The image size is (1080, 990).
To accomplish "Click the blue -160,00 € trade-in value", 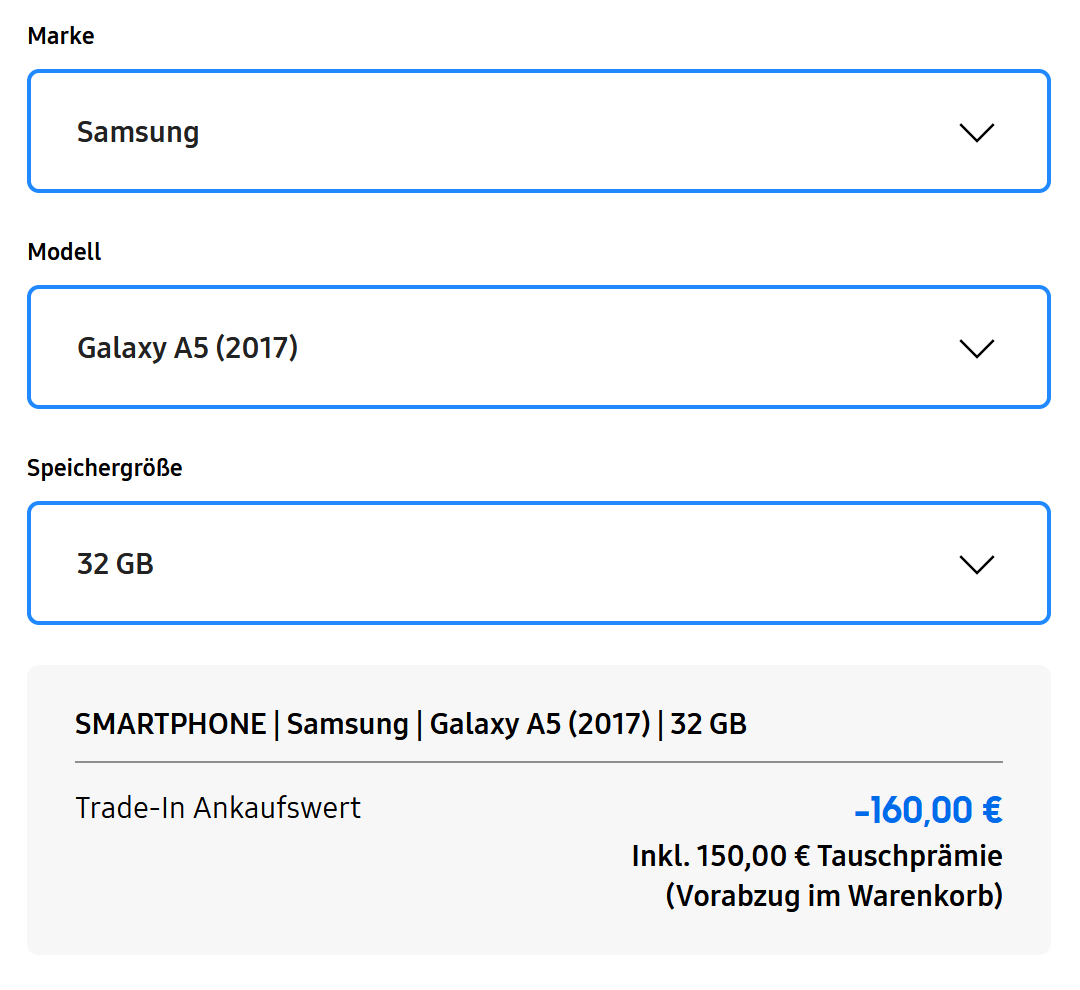I will (928, 810).
